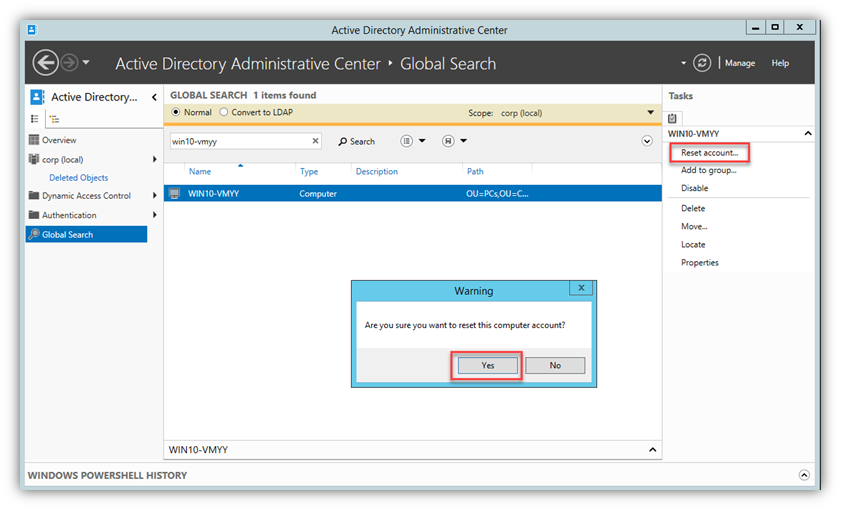
Task: Click the Move task
Action: pyautogui.click(x=694, y=226)
